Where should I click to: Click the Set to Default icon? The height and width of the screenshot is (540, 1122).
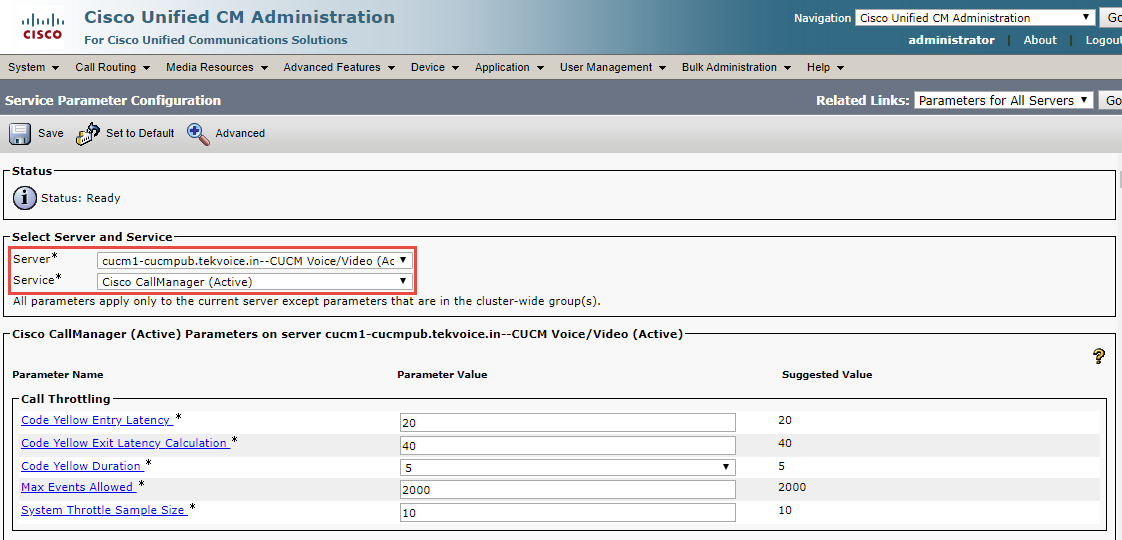pyautogui.click(x=89, y=134)
